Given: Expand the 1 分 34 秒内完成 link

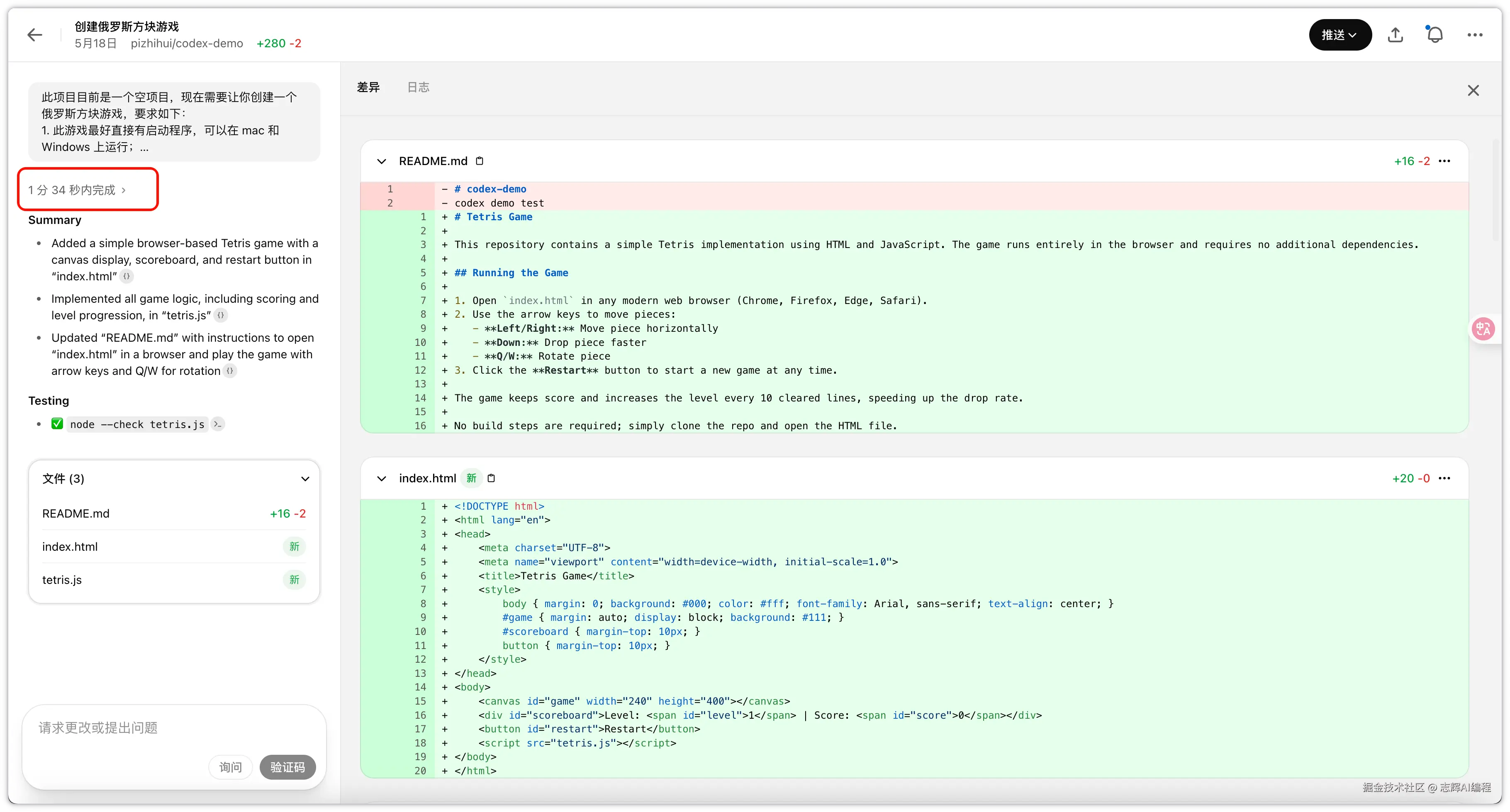Looking at the screenshot, I should (x=77, y=190).
